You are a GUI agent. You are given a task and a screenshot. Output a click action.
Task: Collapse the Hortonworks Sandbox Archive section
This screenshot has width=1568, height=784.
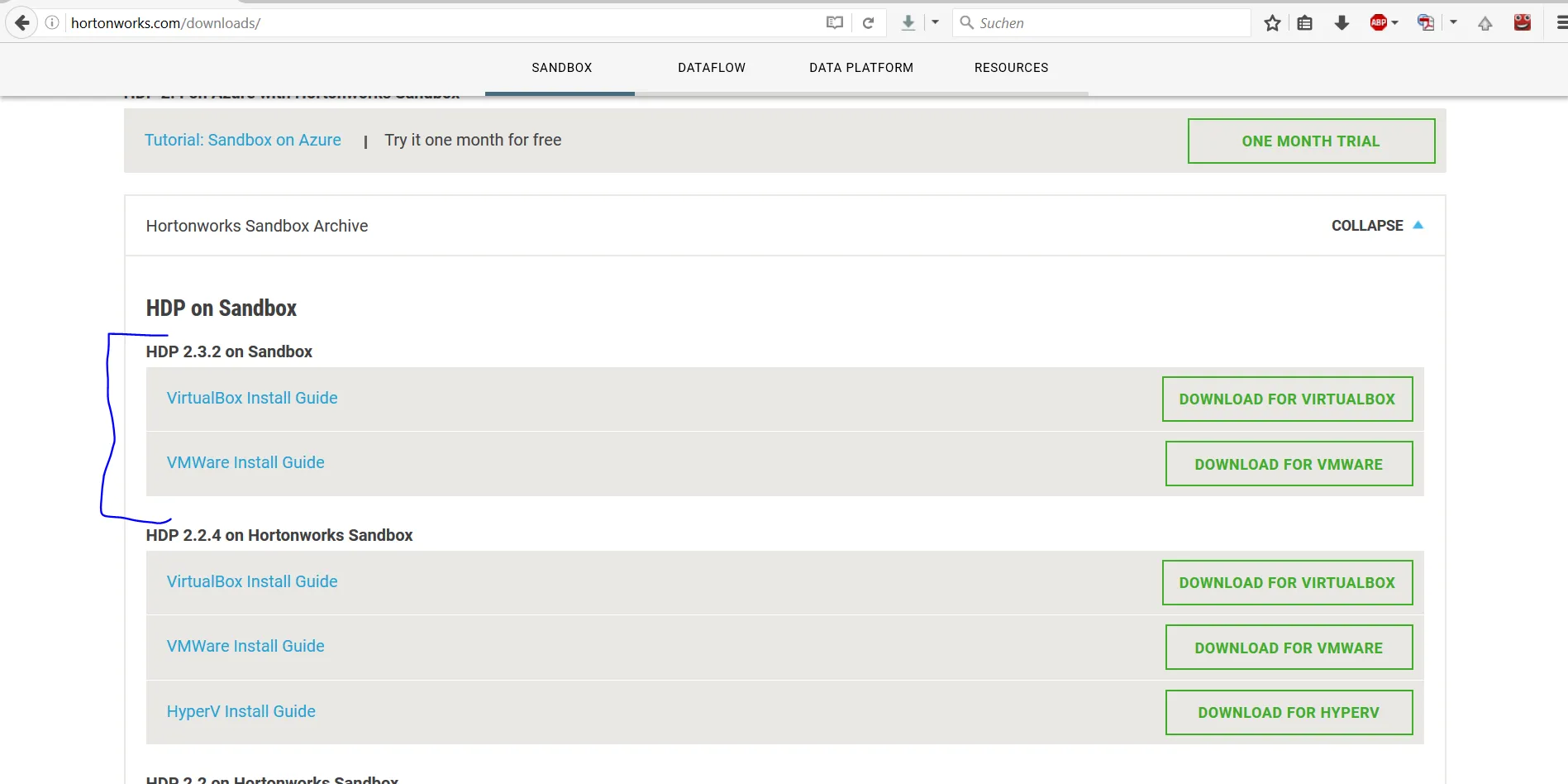[x=1377, y=226]
